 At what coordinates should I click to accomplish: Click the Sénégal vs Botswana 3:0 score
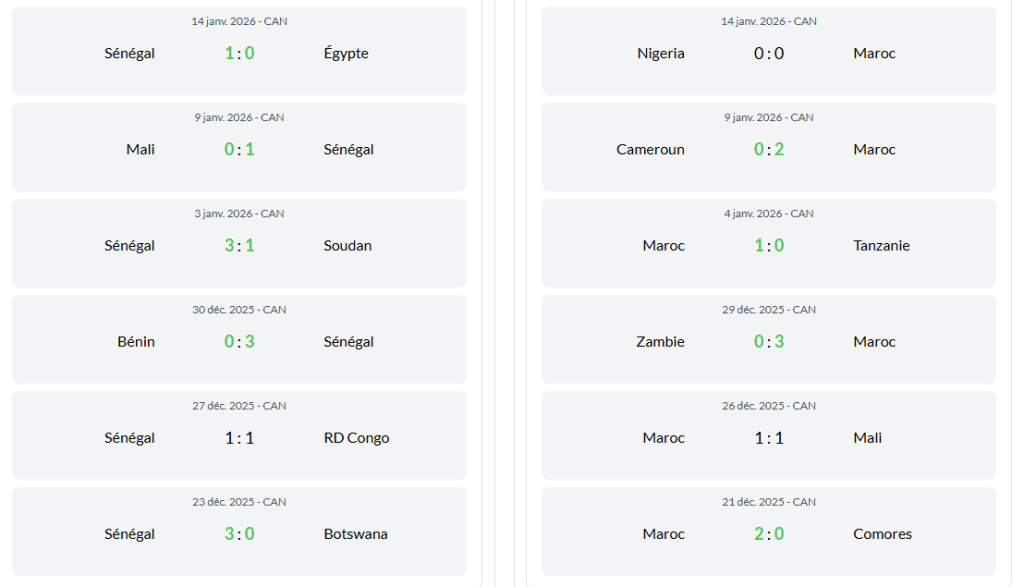239,533
